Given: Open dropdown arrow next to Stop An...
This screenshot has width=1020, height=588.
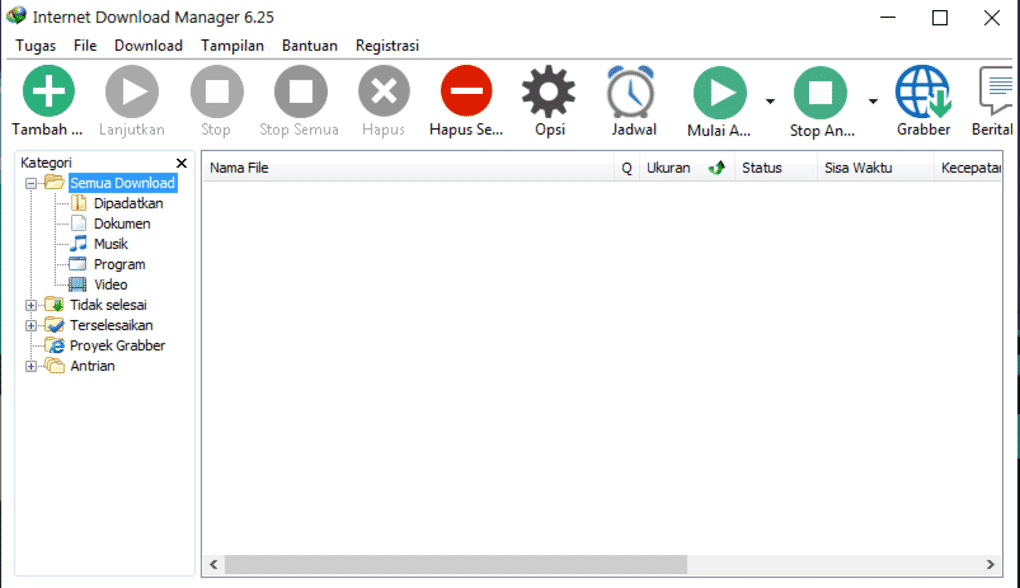Looking at the screenshot, I should click(873, 101).
